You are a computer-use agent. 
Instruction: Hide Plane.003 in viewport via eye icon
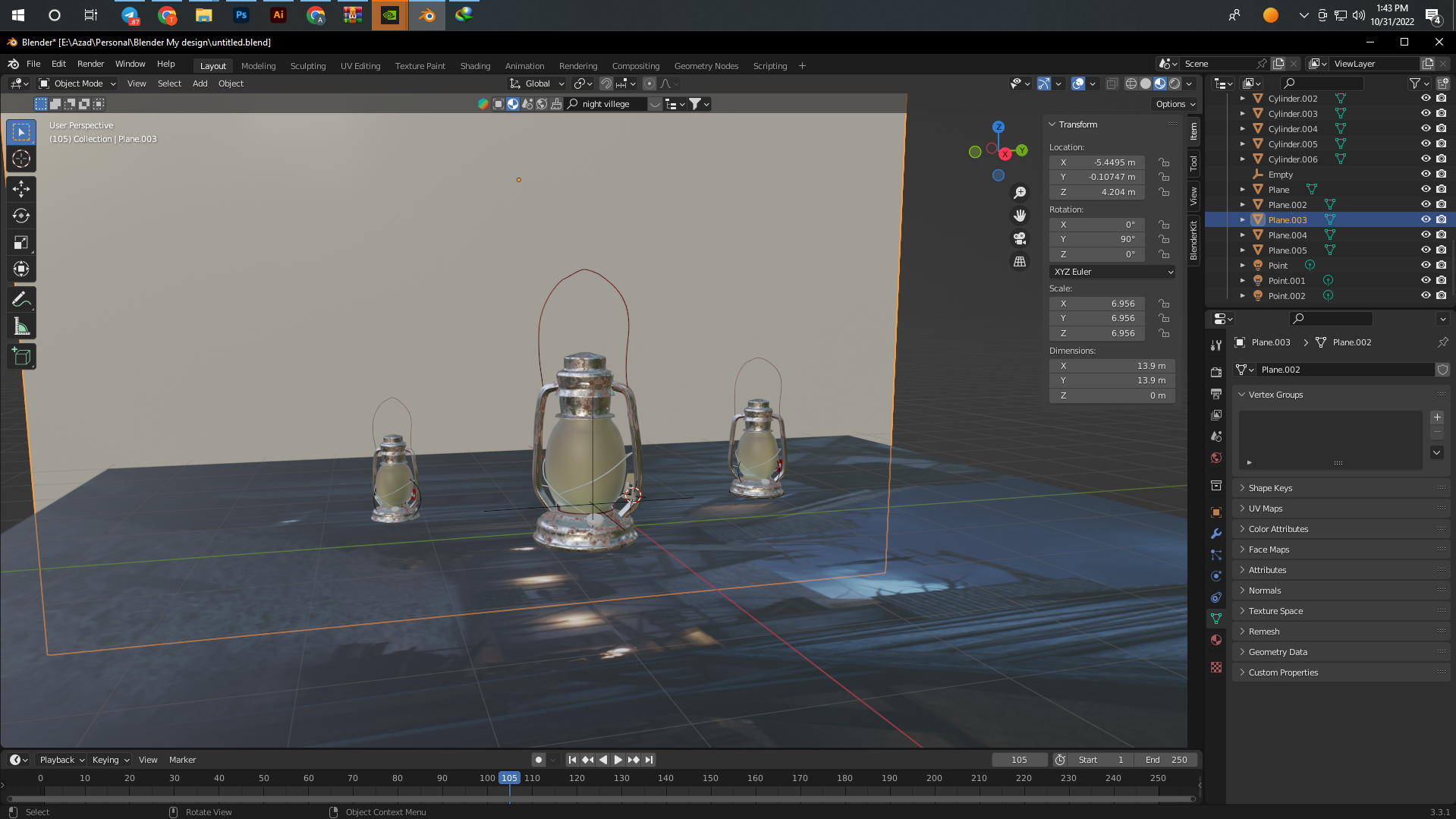point(1426,219)
